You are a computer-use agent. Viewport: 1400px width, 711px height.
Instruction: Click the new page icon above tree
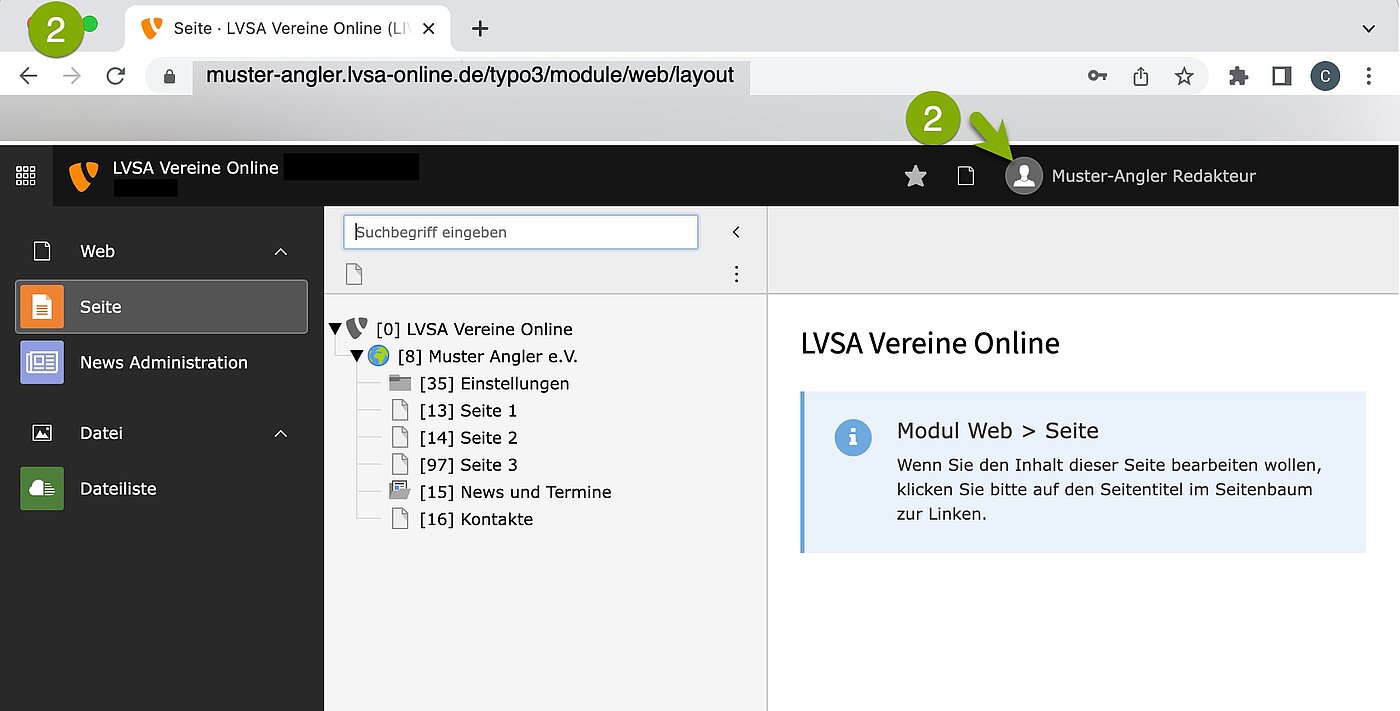(x=354, y=274)
